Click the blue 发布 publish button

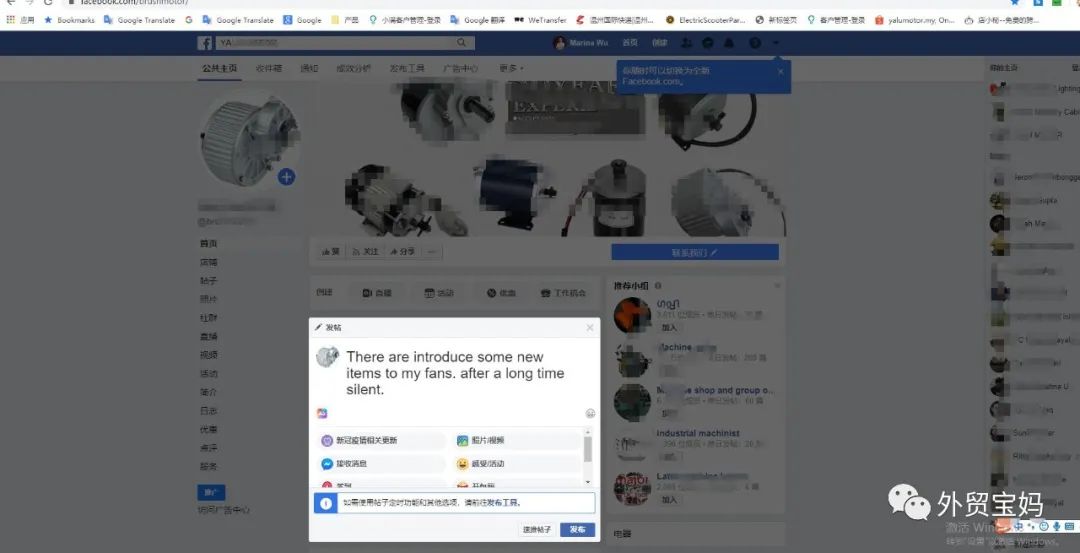[x=577, y=530]
